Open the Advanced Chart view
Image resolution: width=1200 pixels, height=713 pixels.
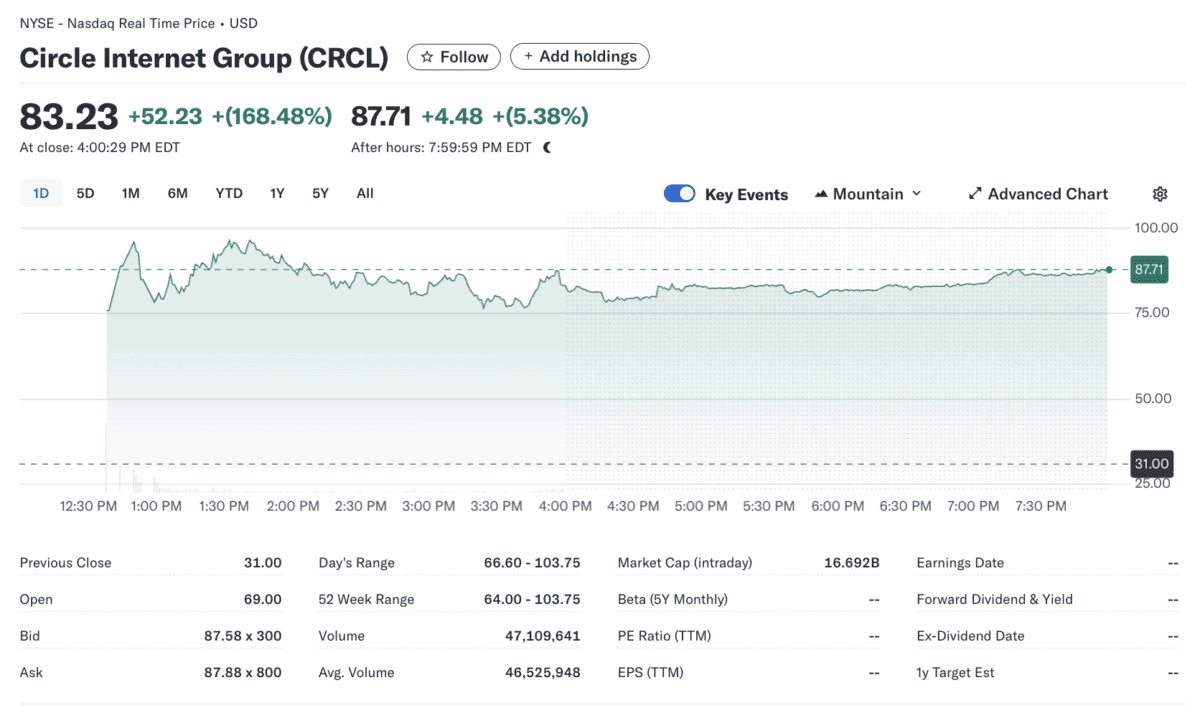1038,194
